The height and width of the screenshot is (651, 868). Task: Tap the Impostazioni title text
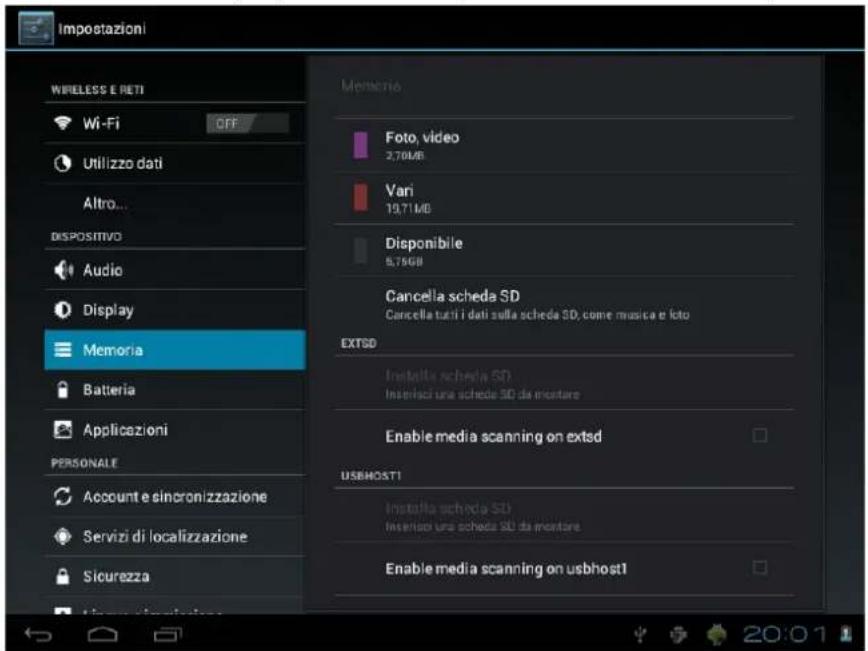pos(102,29)
